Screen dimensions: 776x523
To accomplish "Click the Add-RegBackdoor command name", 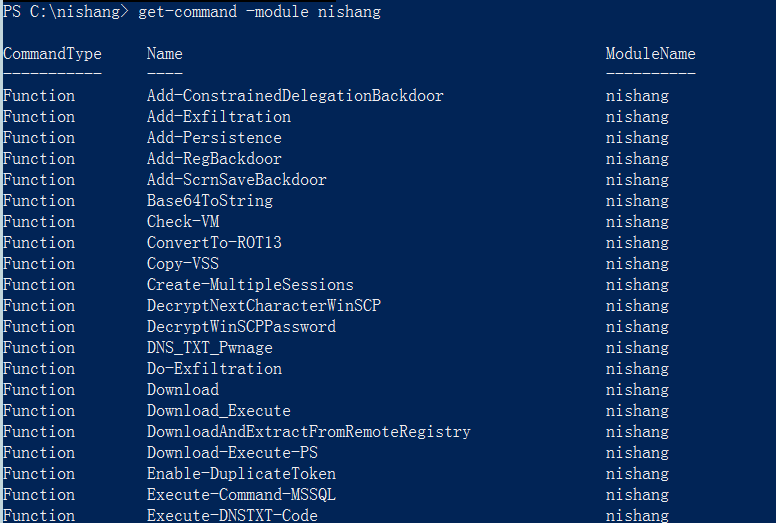I will pos(214,159).
